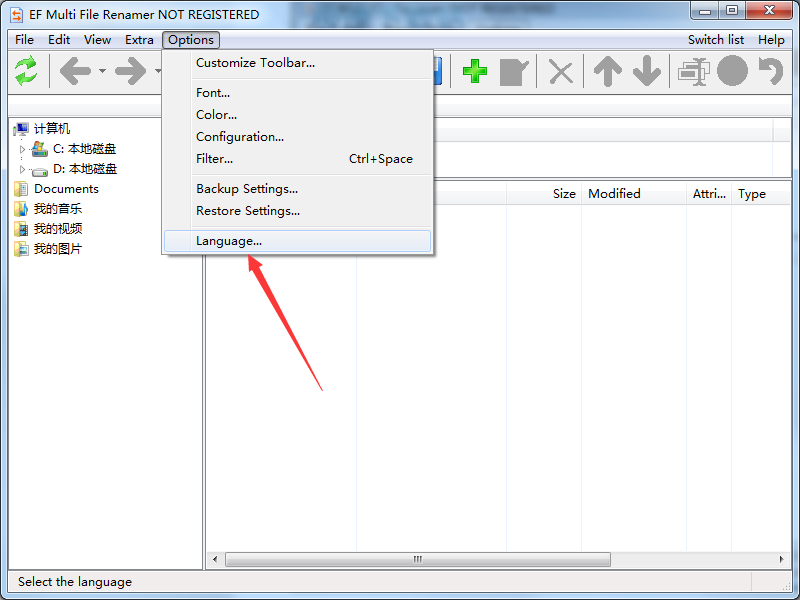Click the move down arrow icon
The width and height of the screenshot is (800, 600).
647,71
